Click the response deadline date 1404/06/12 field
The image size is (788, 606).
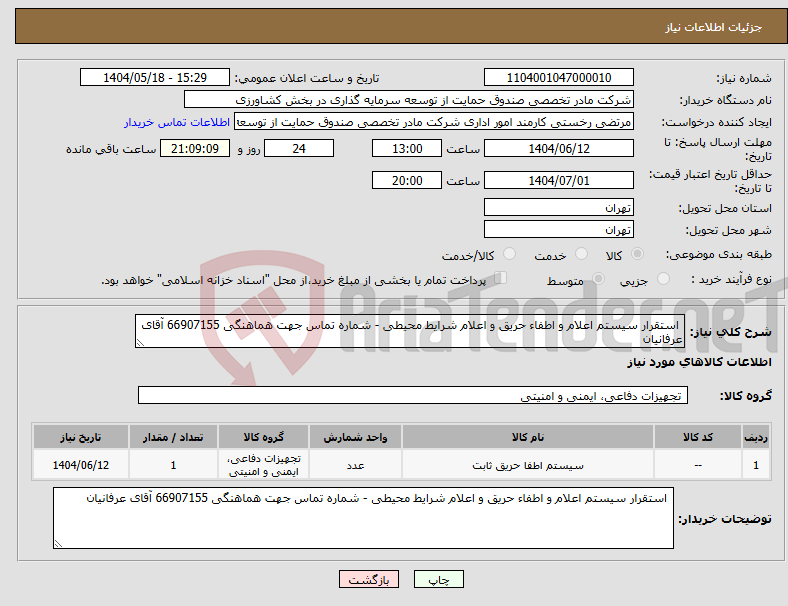(559, 148)
